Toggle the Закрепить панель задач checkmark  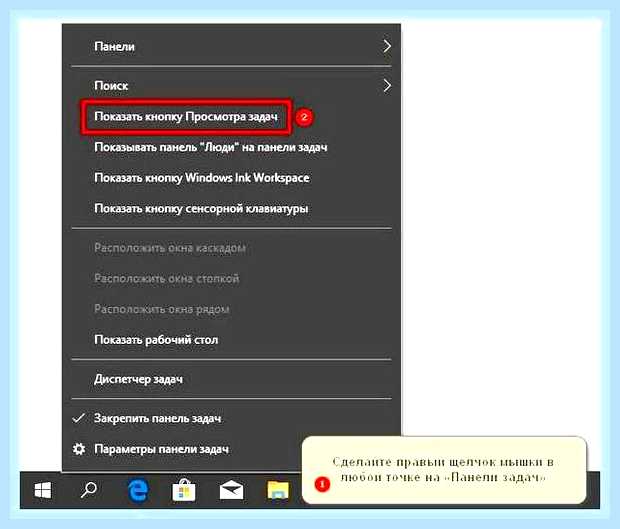click(79, 418)
